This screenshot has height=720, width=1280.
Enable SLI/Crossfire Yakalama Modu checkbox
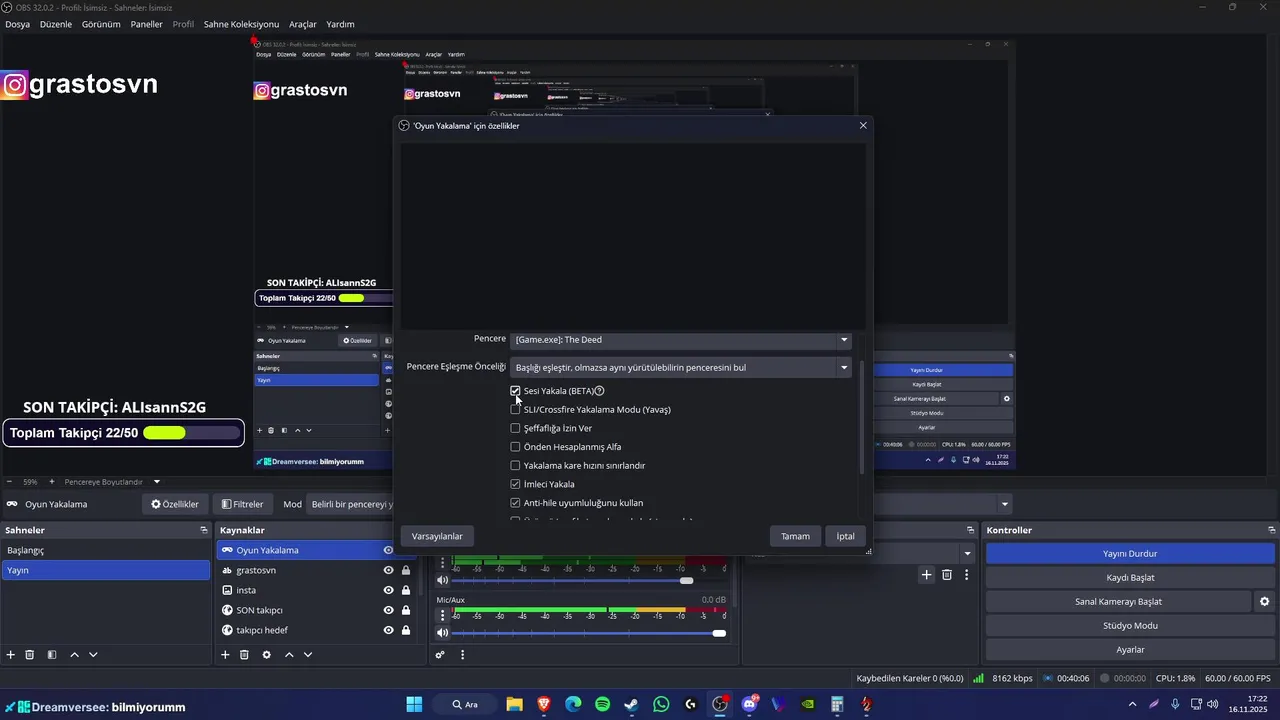(515, 409)
